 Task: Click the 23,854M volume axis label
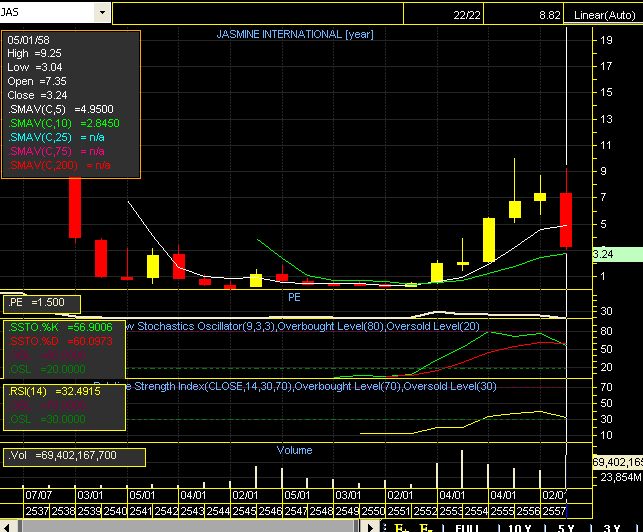coord(620,477)
